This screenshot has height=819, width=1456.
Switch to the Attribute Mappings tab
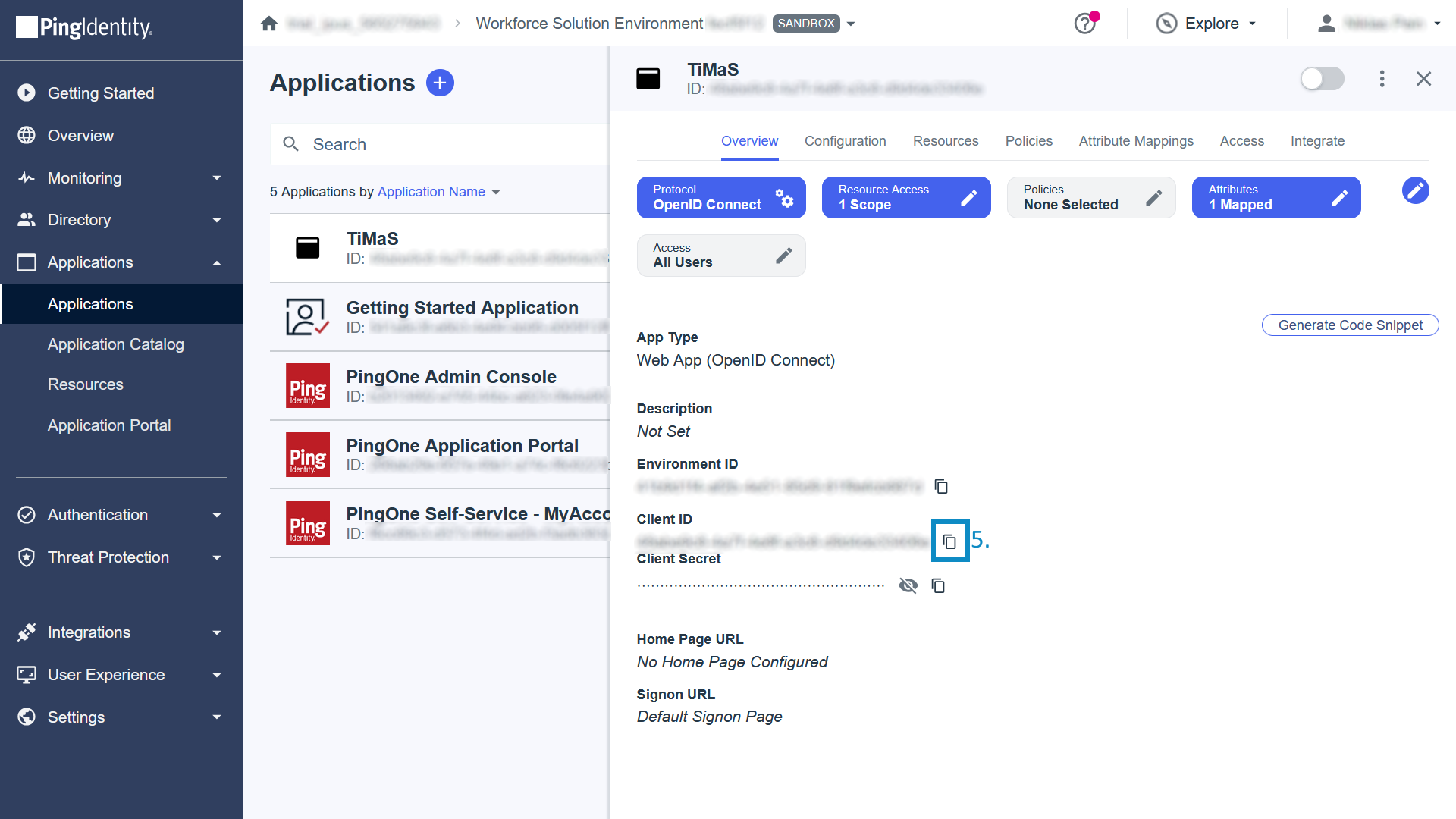pos(1136,141)
